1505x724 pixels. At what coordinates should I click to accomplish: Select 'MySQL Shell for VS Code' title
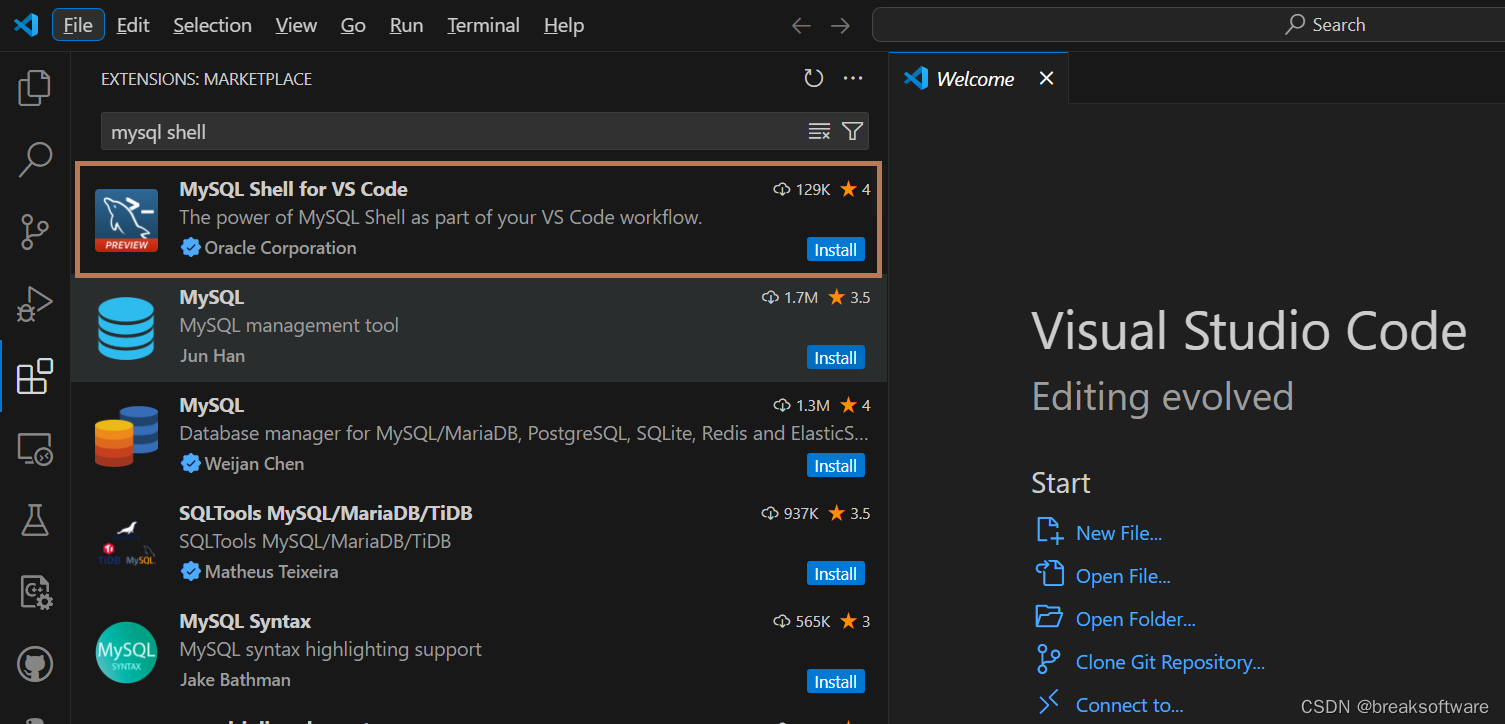coord(293,189)
